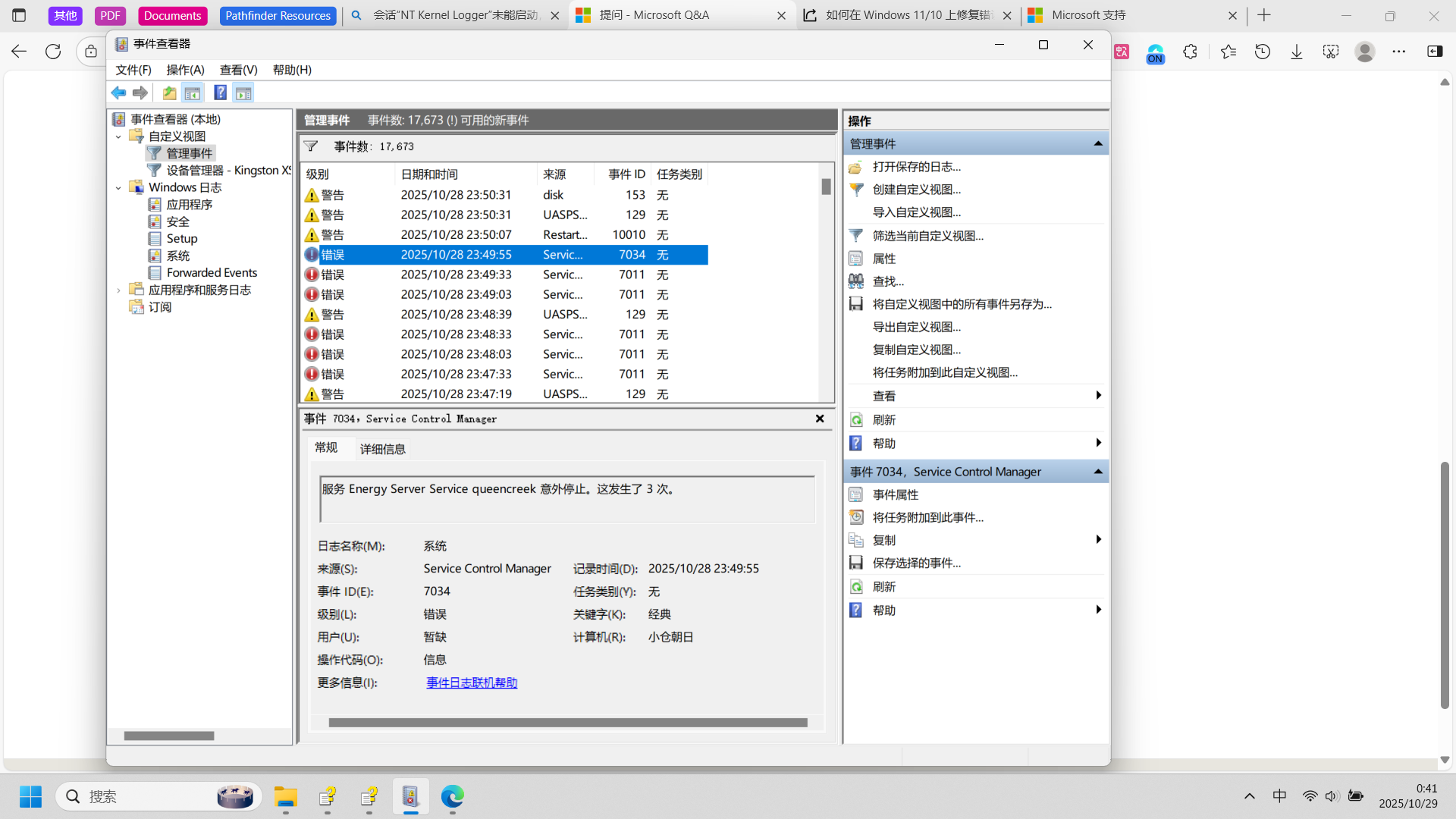The image size is (1456, 819).
Task: Collapse the Windows 日志 tree node
Action: point(118,187)
